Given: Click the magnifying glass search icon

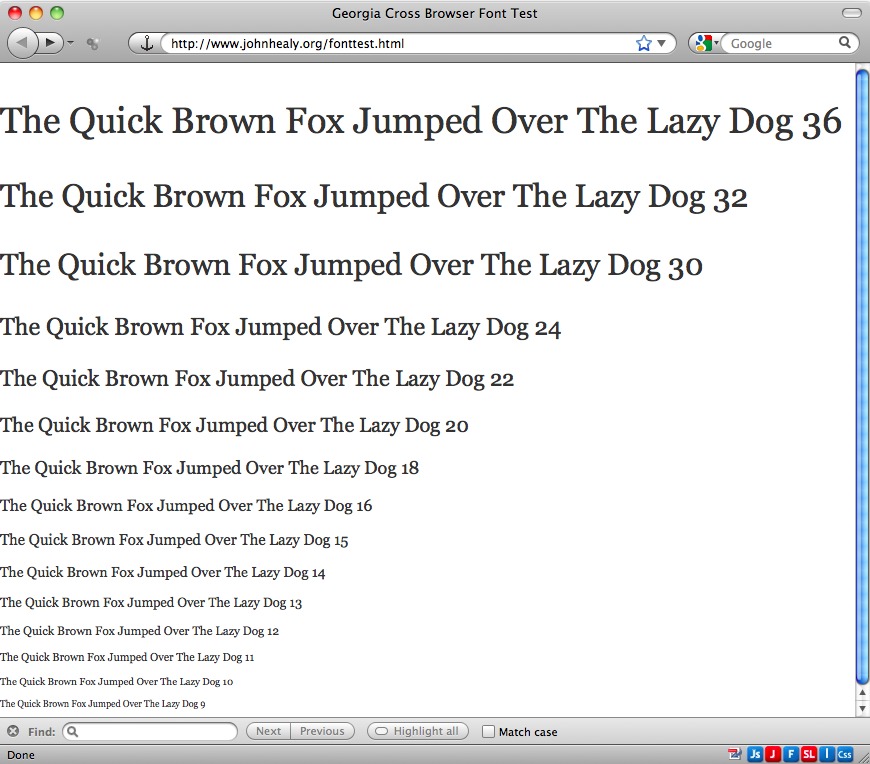Looking at the screenshot, I should tap(845, 43).
